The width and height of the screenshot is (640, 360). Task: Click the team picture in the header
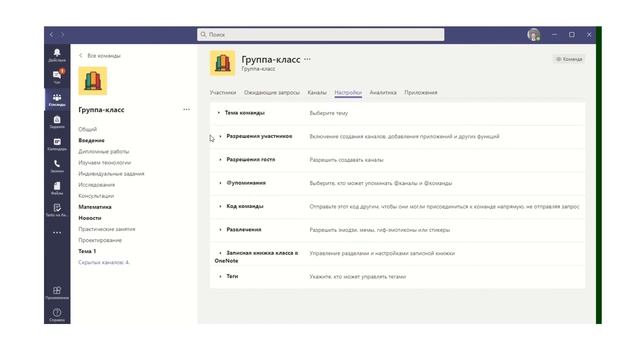pyautogui.click(x=222, y=63)
